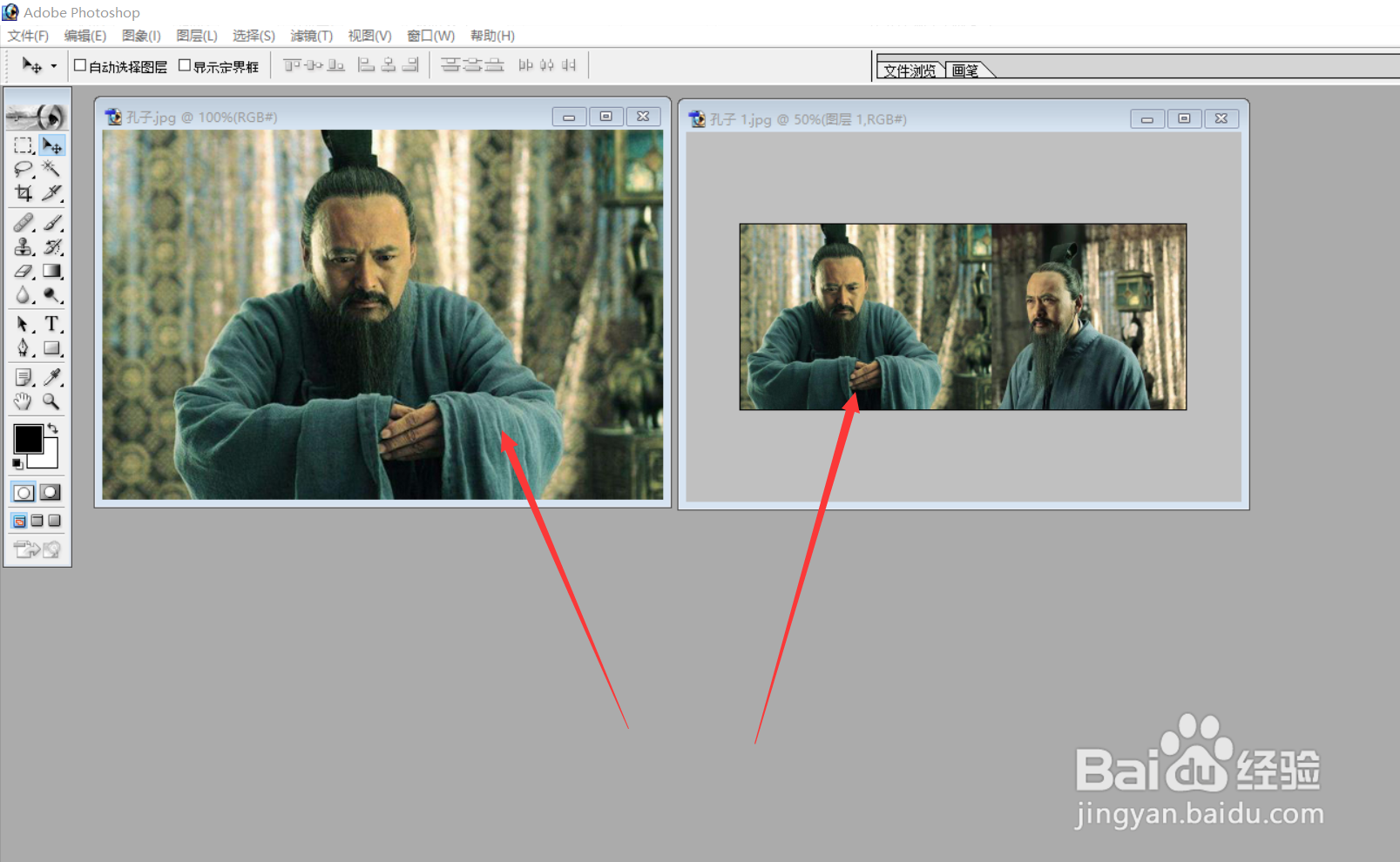Select the History Brush tool
This screenshot has height=862, width=1400.
click(52, 247)
